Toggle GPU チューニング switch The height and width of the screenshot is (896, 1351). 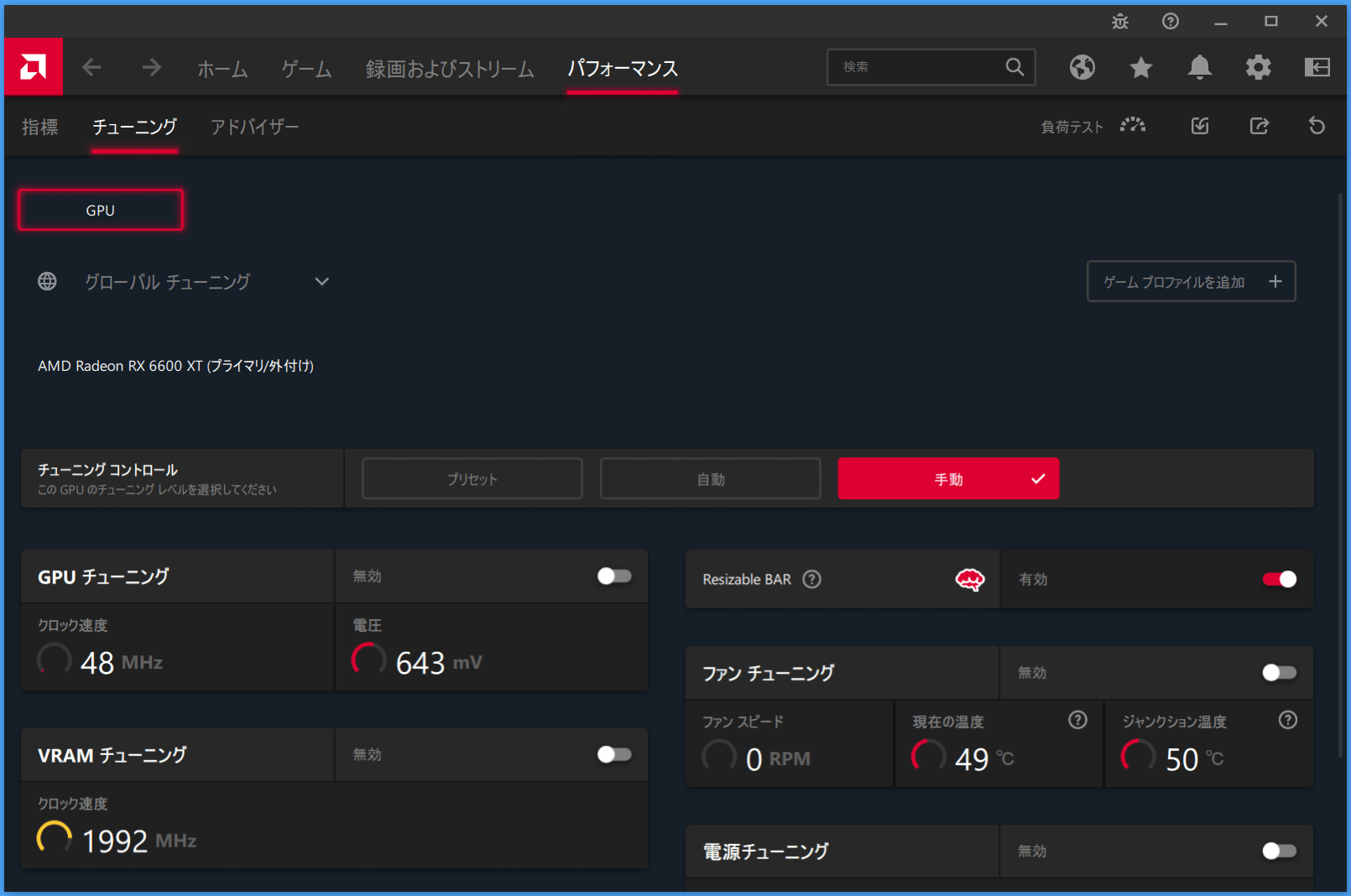coord(614,576)
